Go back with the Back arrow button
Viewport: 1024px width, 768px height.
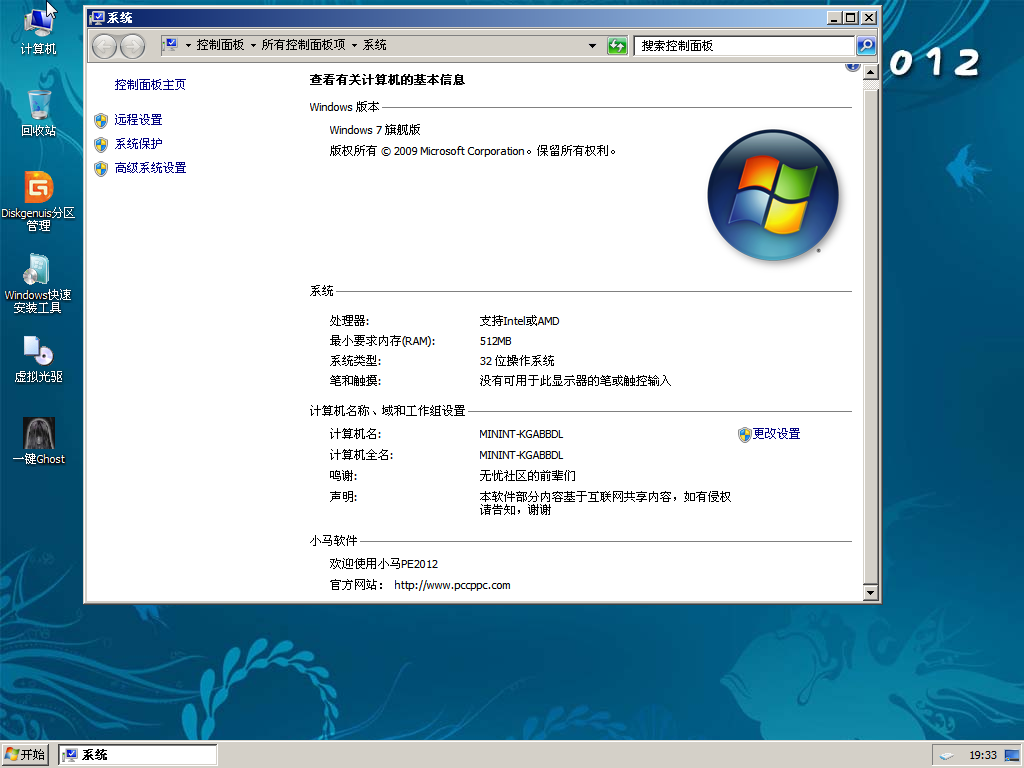click(x=104, y=46)
